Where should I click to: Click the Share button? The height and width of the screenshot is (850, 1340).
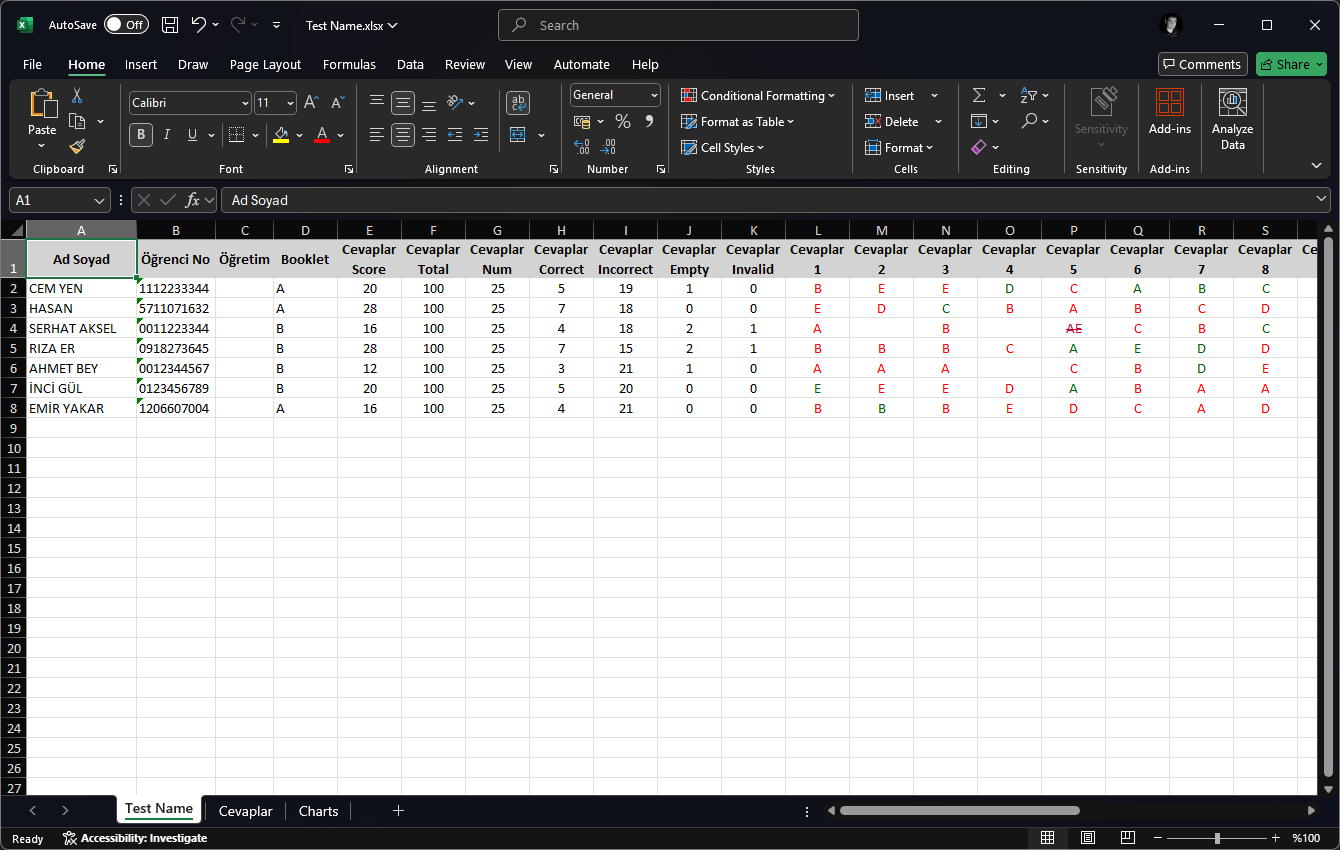pyautogui.click(x=1291, y=63)
